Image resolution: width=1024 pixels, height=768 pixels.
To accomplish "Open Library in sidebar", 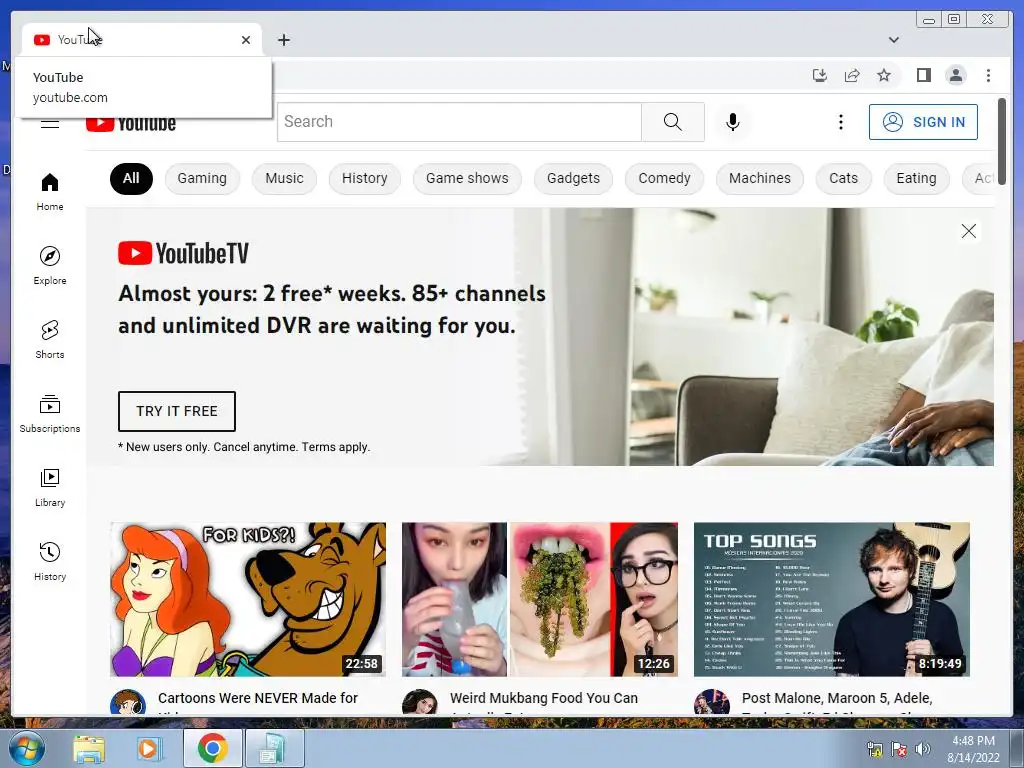I will pyautogui.click(x=50, y=488).
